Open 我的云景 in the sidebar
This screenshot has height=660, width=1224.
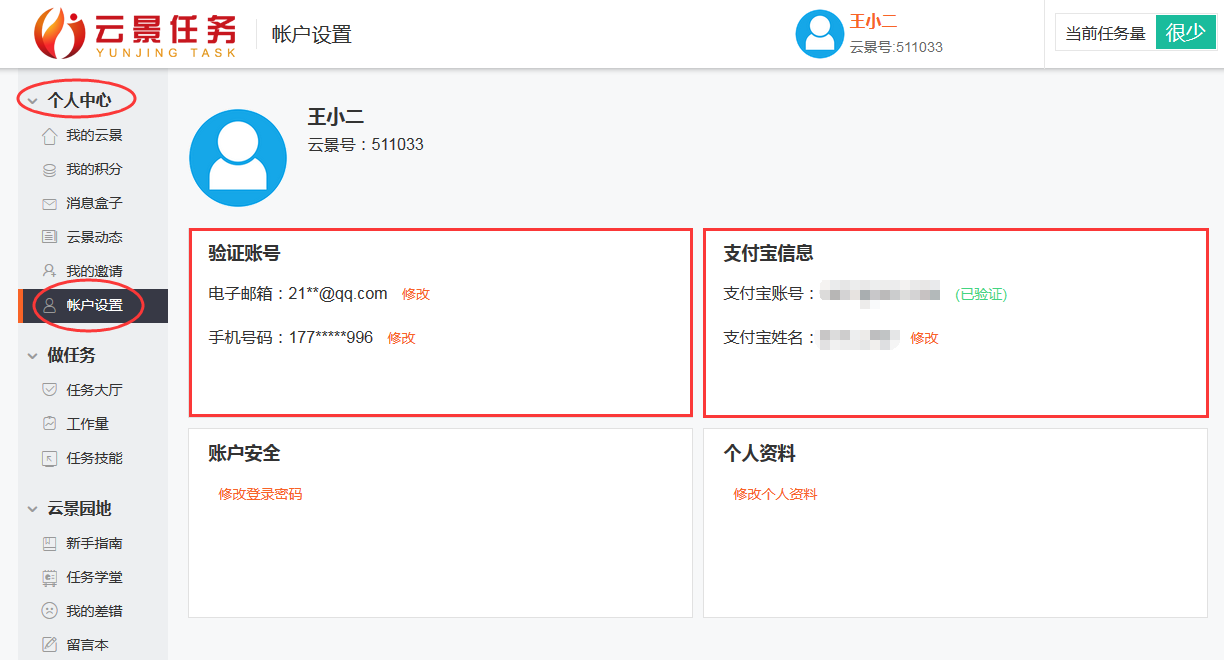[93, 136]
